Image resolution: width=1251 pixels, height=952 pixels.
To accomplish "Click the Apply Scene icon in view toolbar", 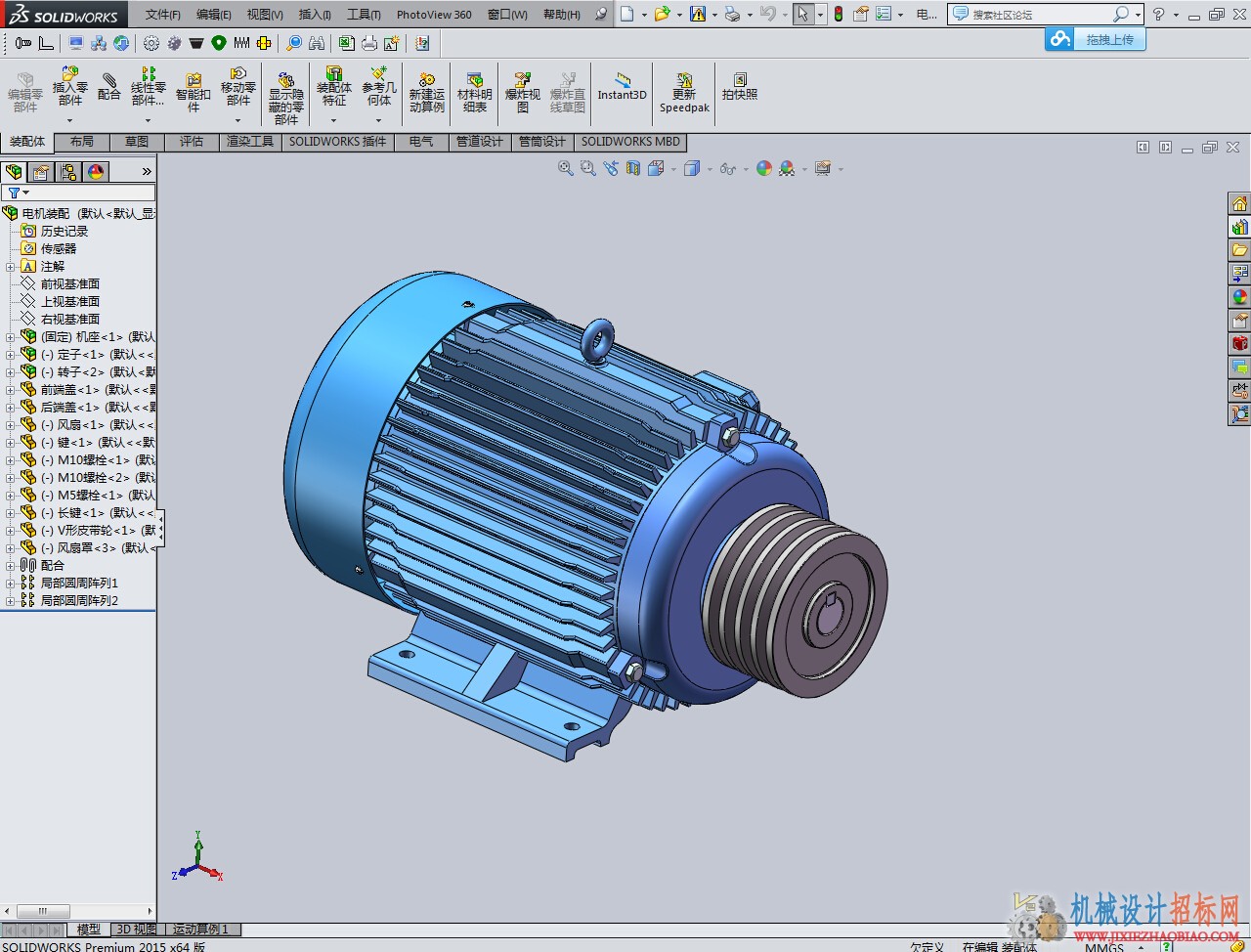I will tap(787, 168).
